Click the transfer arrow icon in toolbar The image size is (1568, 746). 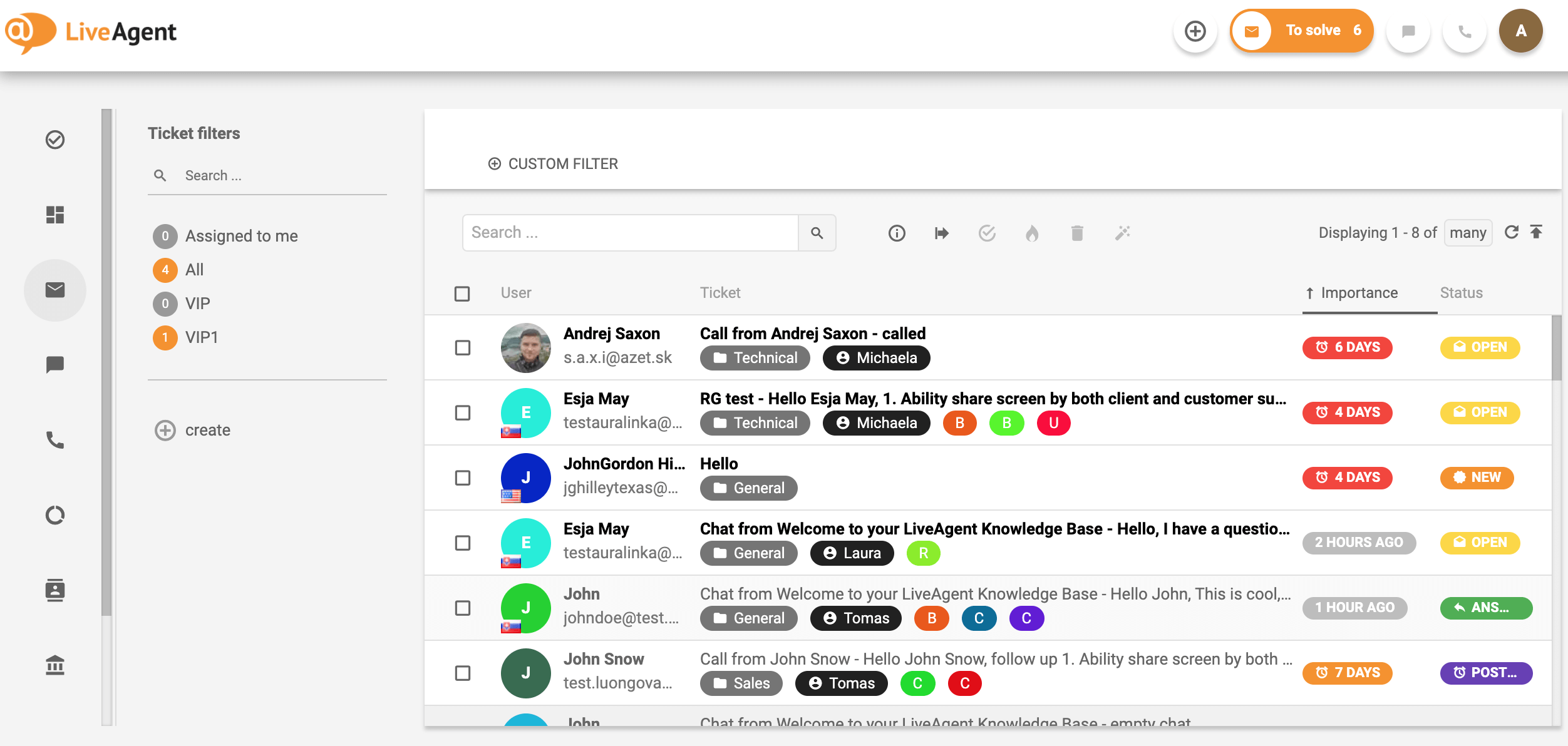click(x=941, y=233)
